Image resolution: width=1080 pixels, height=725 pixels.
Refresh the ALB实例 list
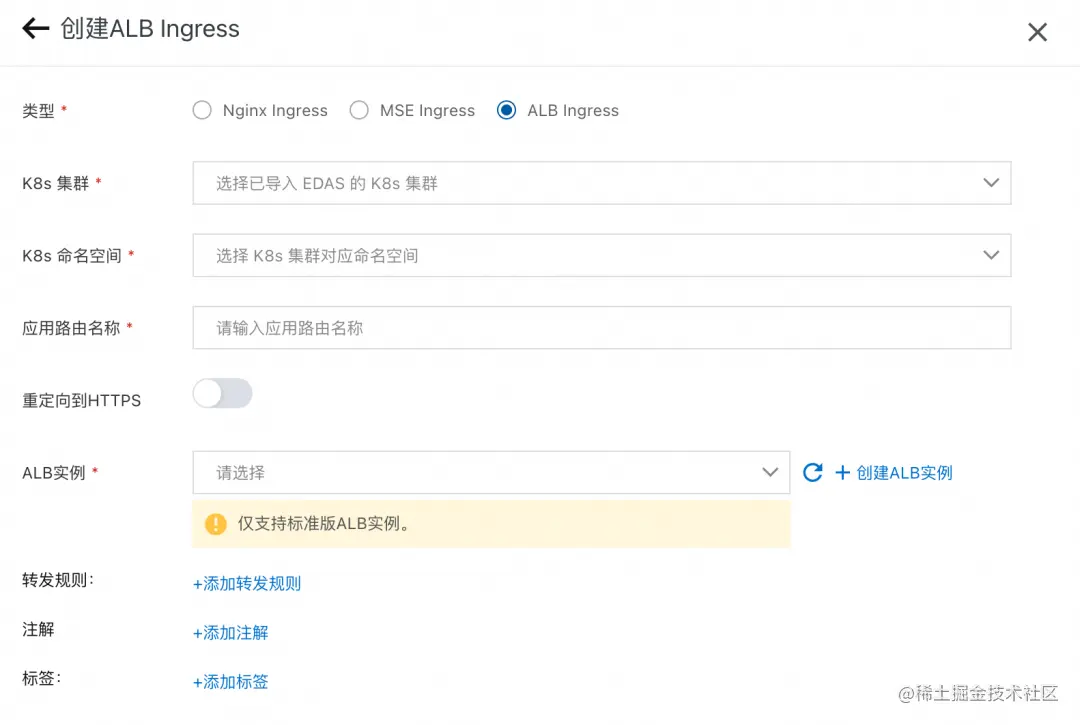[813, 472]
